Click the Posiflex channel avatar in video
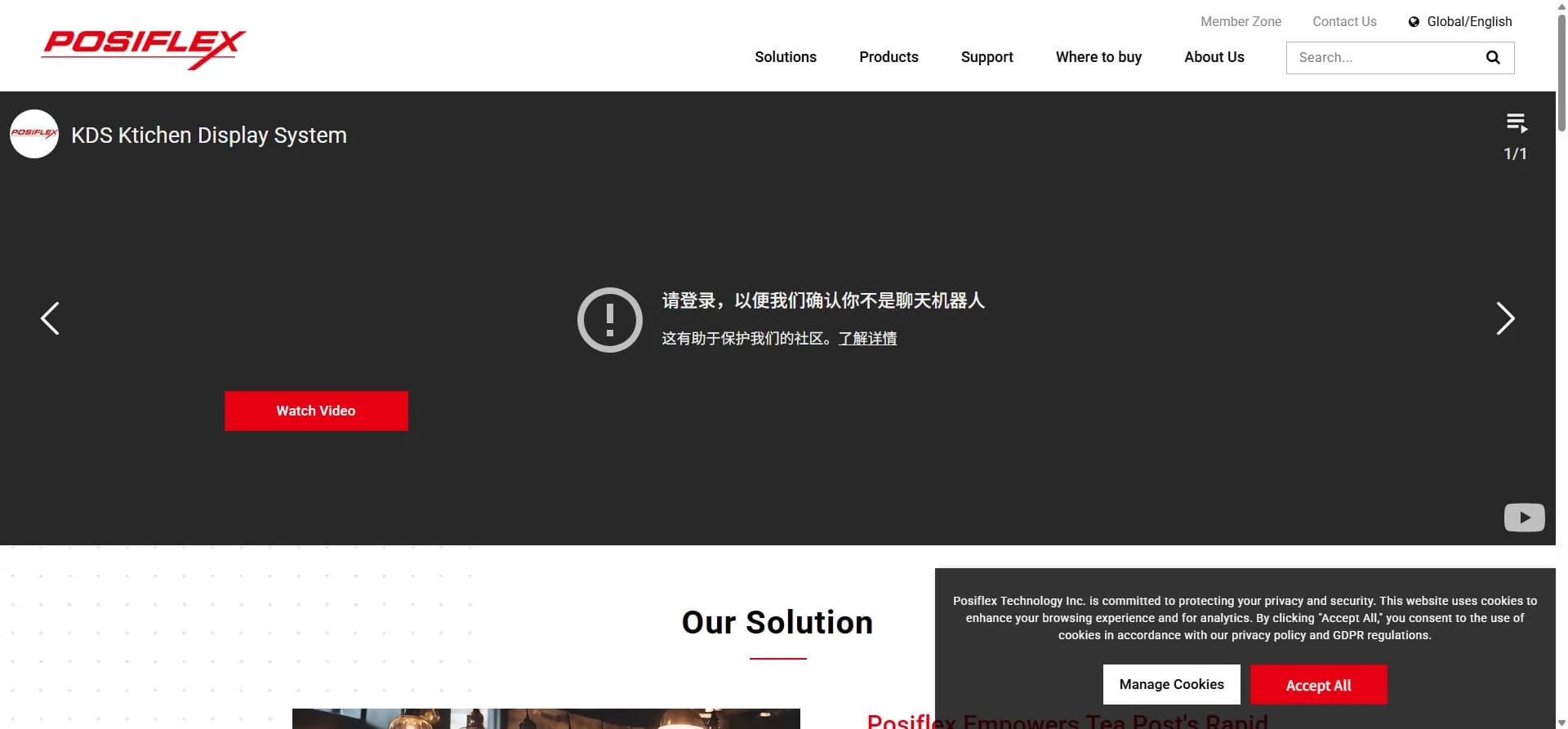The width and height of the screenshot is (1568, 729). (x=34, y=134)
